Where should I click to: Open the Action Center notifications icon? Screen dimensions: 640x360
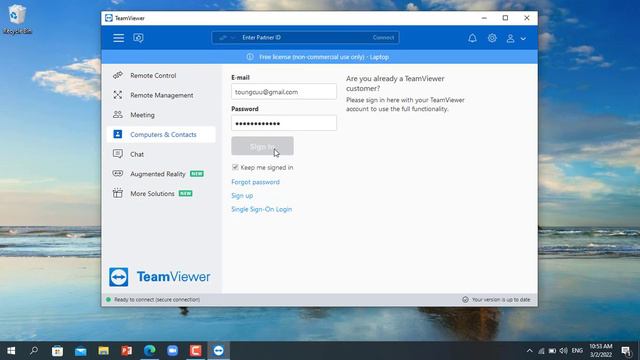coord(626,351)
